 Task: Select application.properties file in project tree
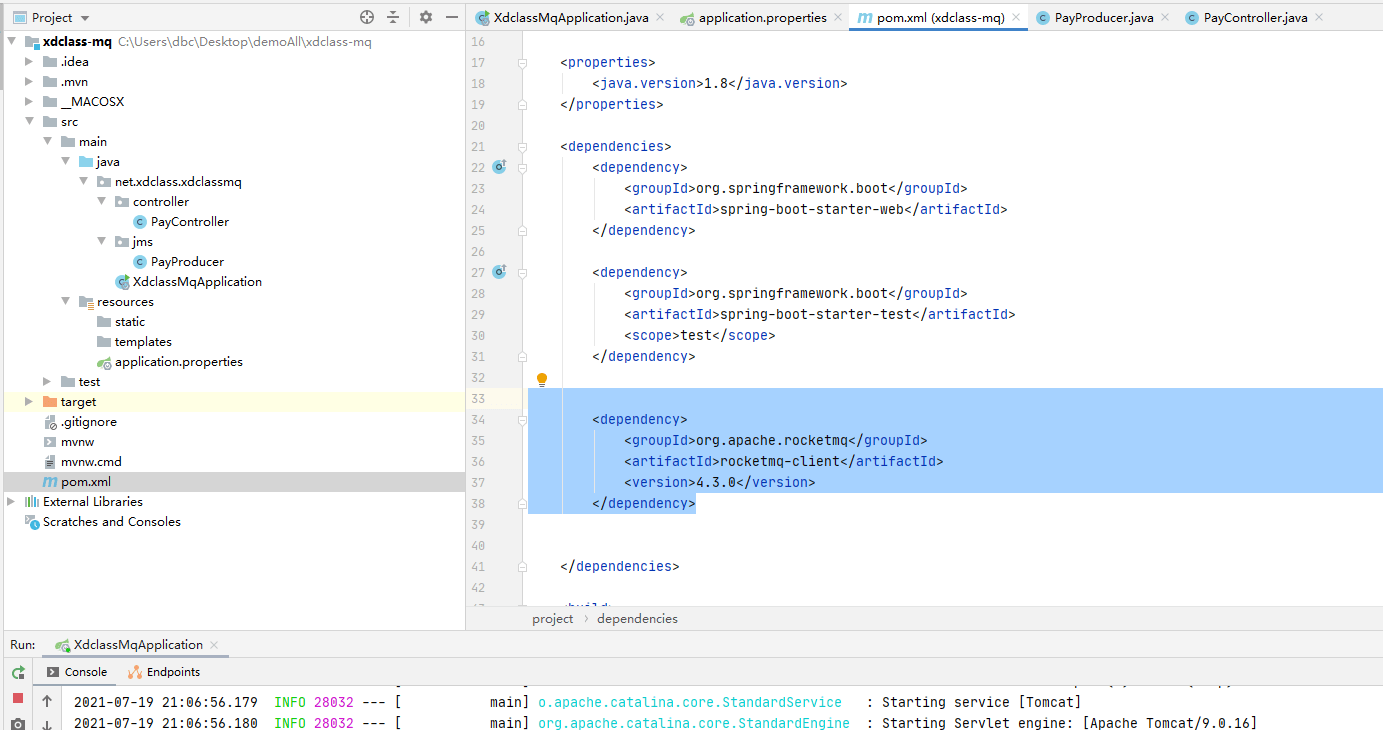pyautogui.click(x=178, y=362)
